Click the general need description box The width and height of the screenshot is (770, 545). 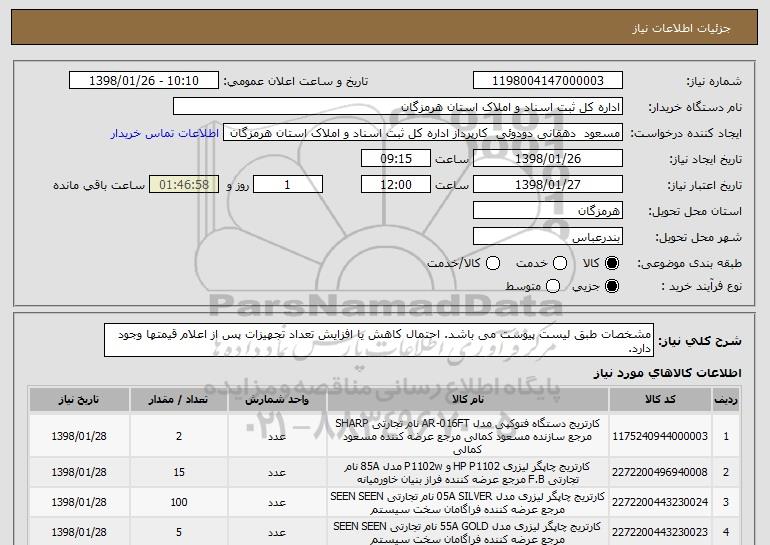pyautogui.click(x=379, y=340)
